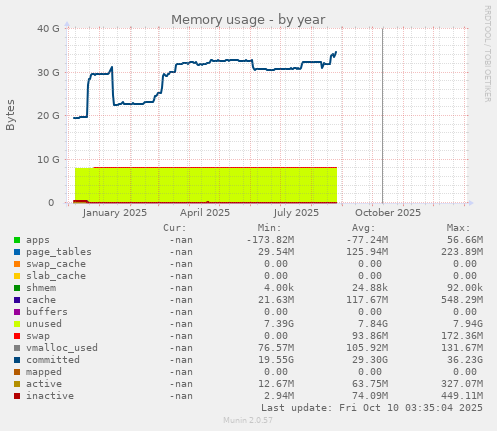Click the page_tables average value 125.94M
Viewport: 497px width, 431px height.
(367, 252)
